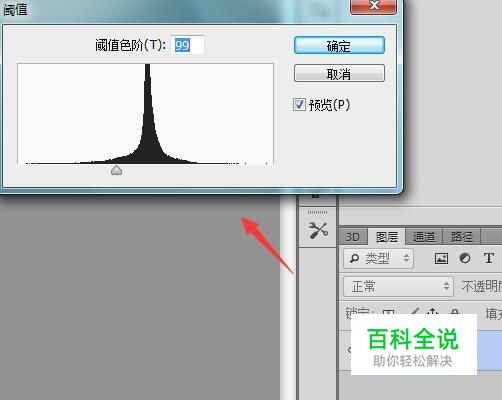Filter layers by pixel image icon
Screen dimensions: 502x400
441,258
